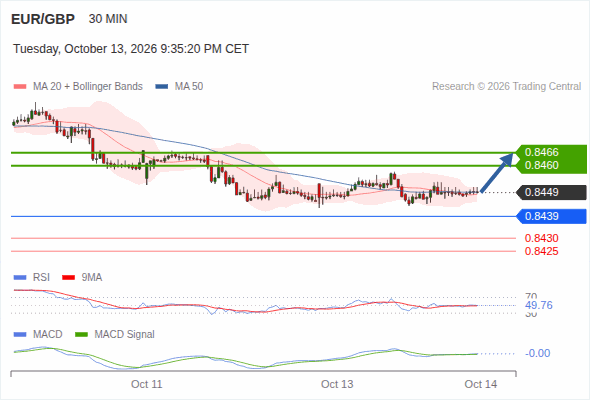Image resolution: width=590 pixels, height=400 pixels.
Task: Click the 30 MIN timeframe label
Action: tap(108, 19)
